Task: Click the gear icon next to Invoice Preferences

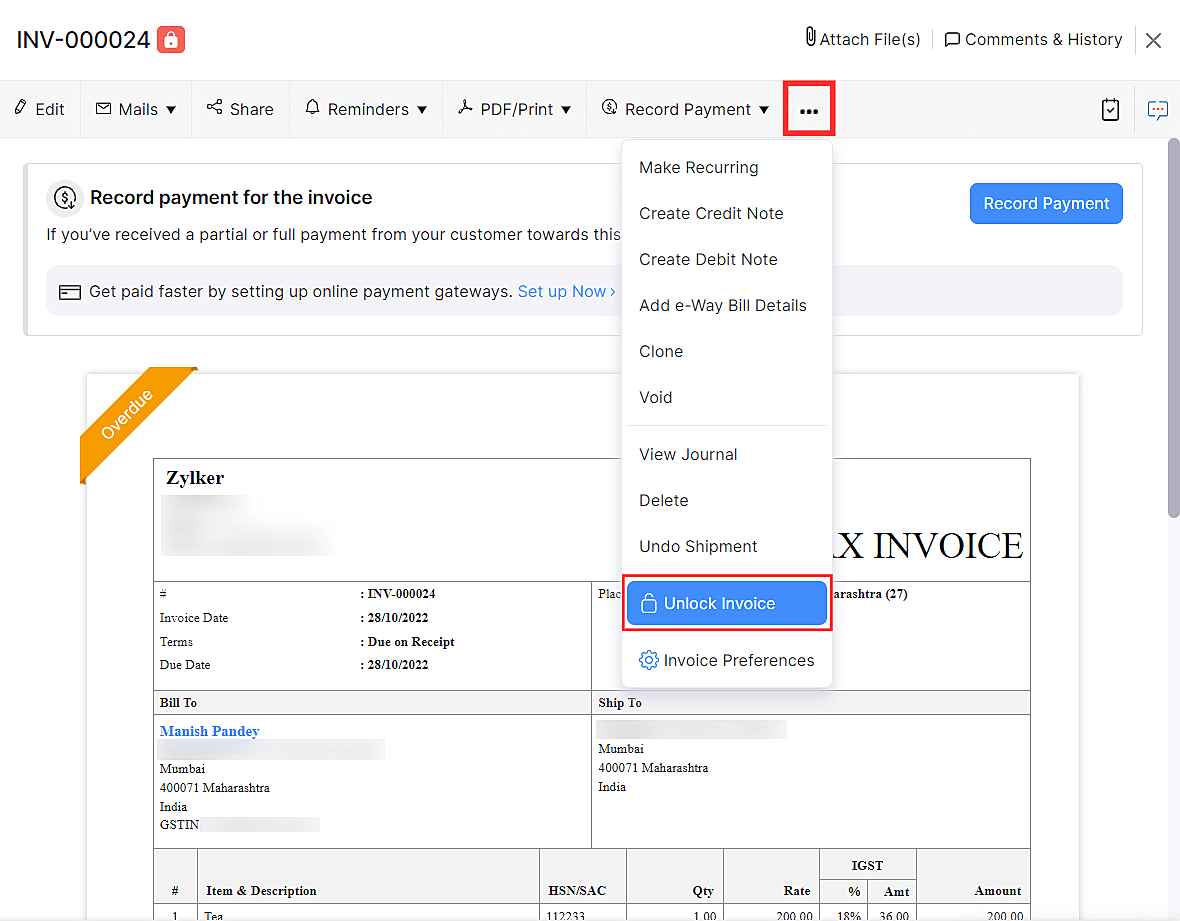Action: [648, 660]
